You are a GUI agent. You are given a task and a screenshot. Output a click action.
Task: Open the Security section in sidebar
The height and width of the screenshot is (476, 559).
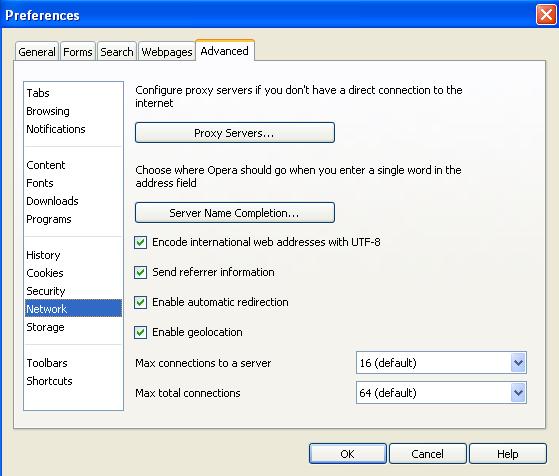46,291
